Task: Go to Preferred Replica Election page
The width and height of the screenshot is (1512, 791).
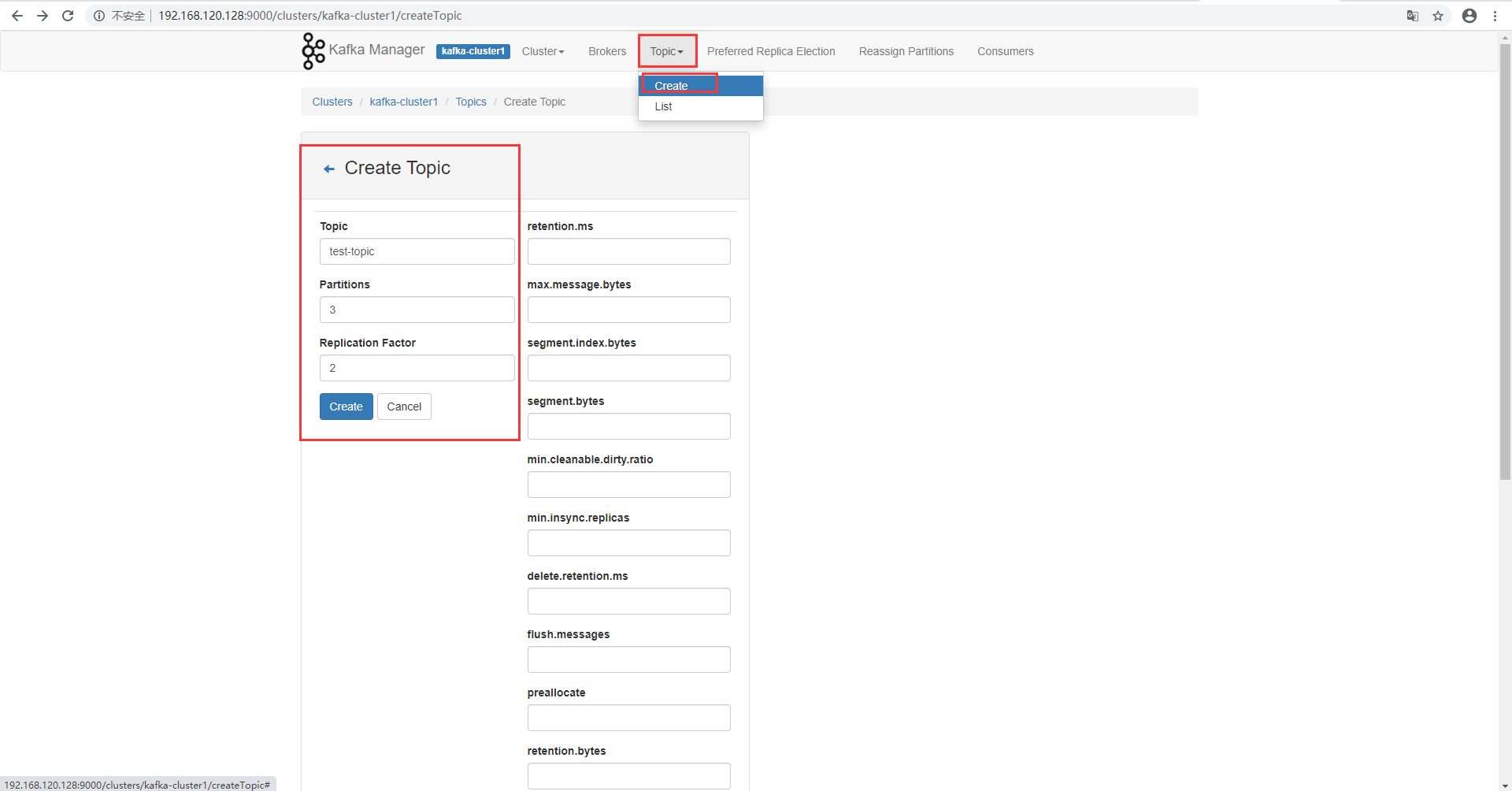Action: pos(771,50)
